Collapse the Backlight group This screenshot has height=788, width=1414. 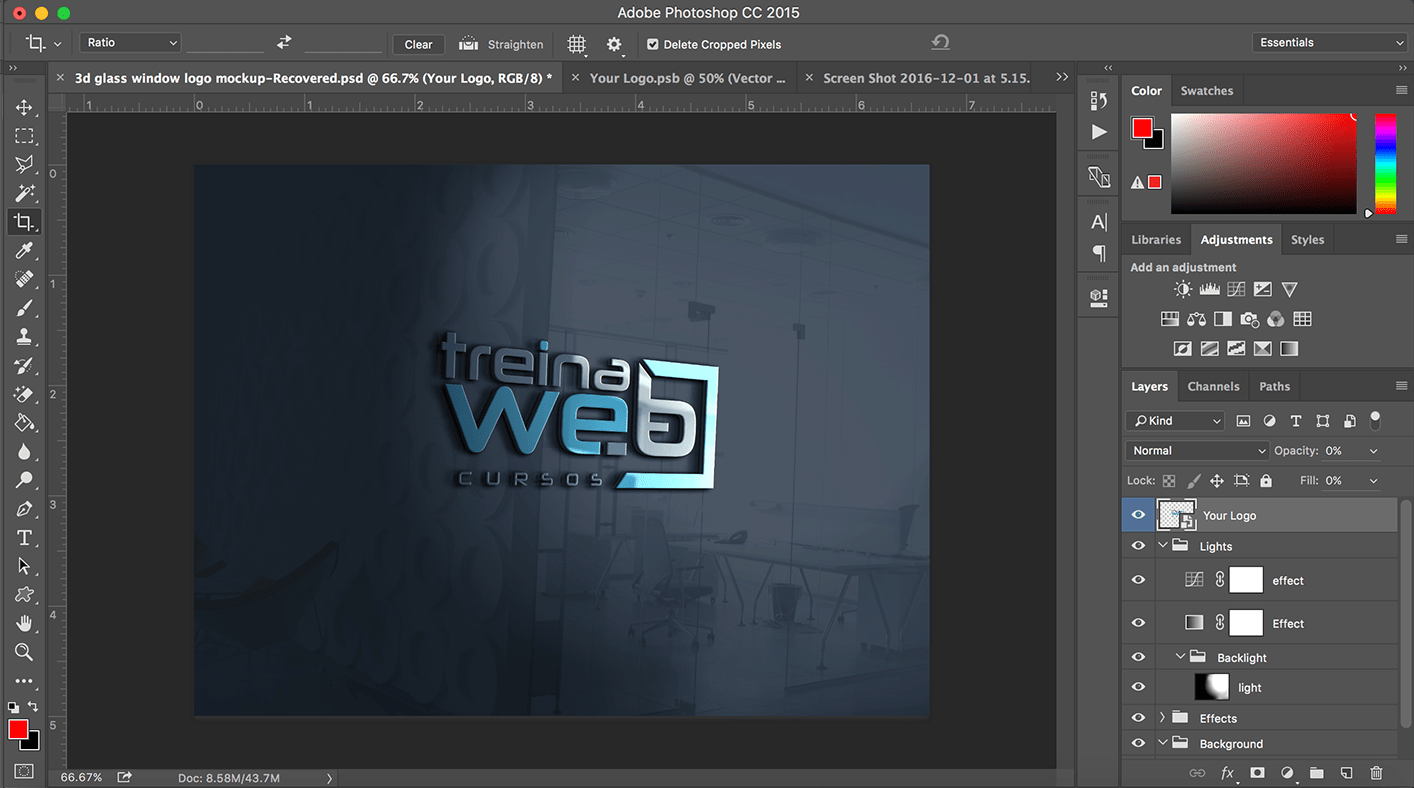1181,657
